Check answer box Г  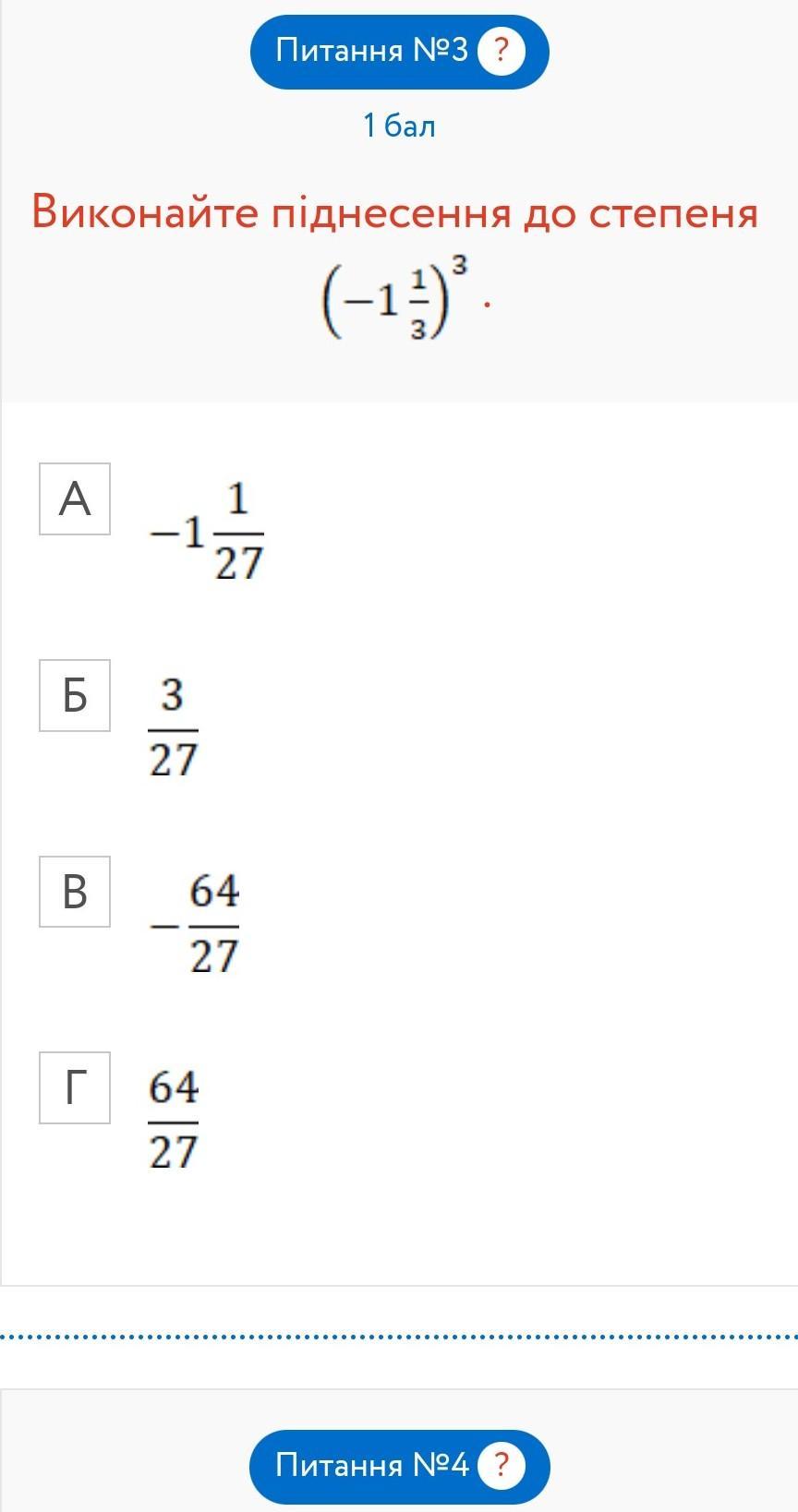click(x=75, y=1087)
